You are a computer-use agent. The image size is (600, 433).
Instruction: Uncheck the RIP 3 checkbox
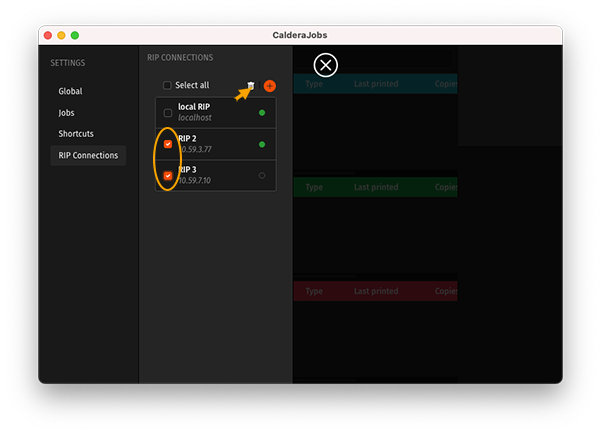tap(168, 176)
